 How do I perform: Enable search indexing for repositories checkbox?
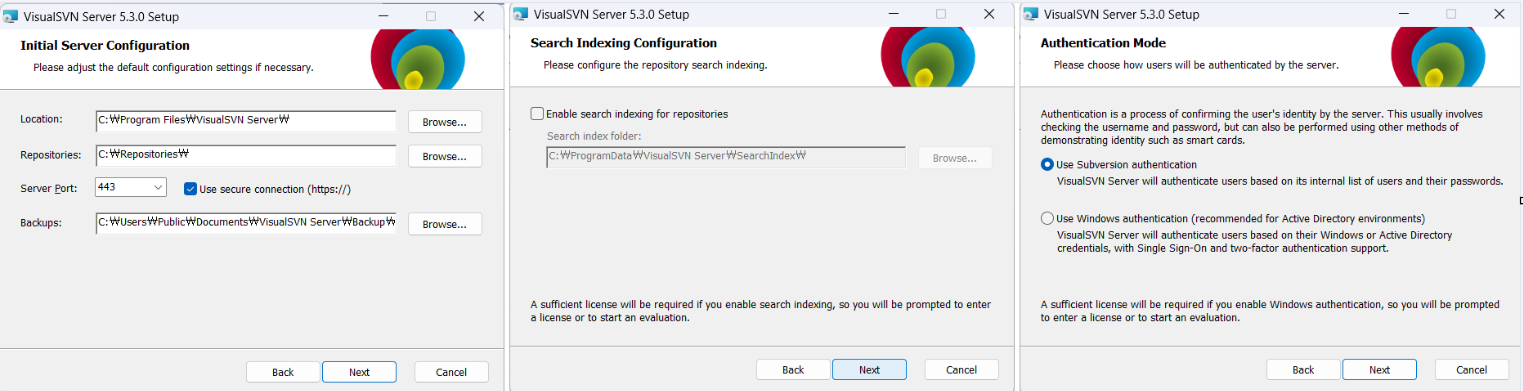(537, 114)
